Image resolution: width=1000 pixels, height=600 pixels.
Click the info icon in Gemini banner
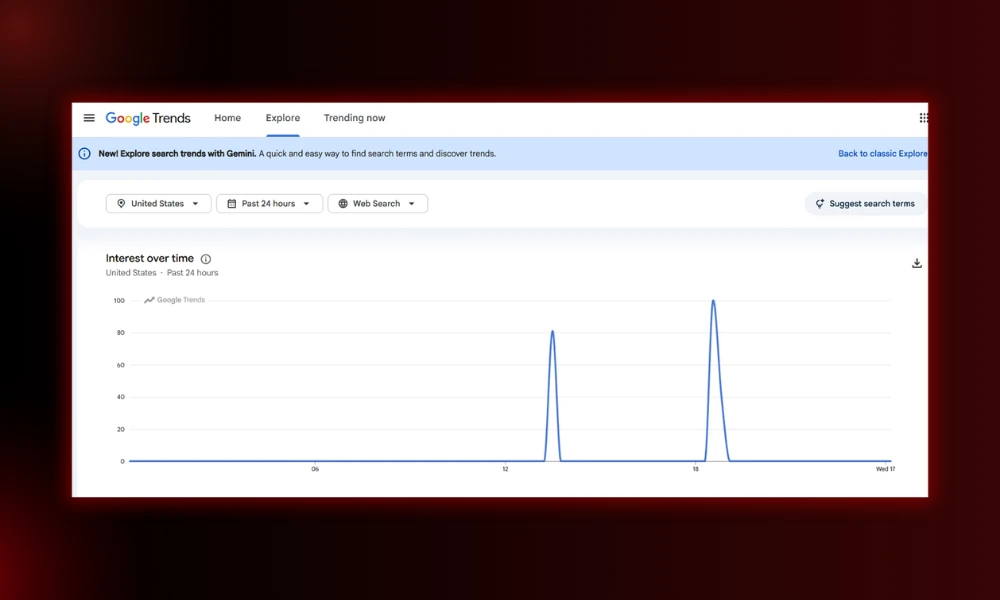pyautogui.click(x=84, y=154)
